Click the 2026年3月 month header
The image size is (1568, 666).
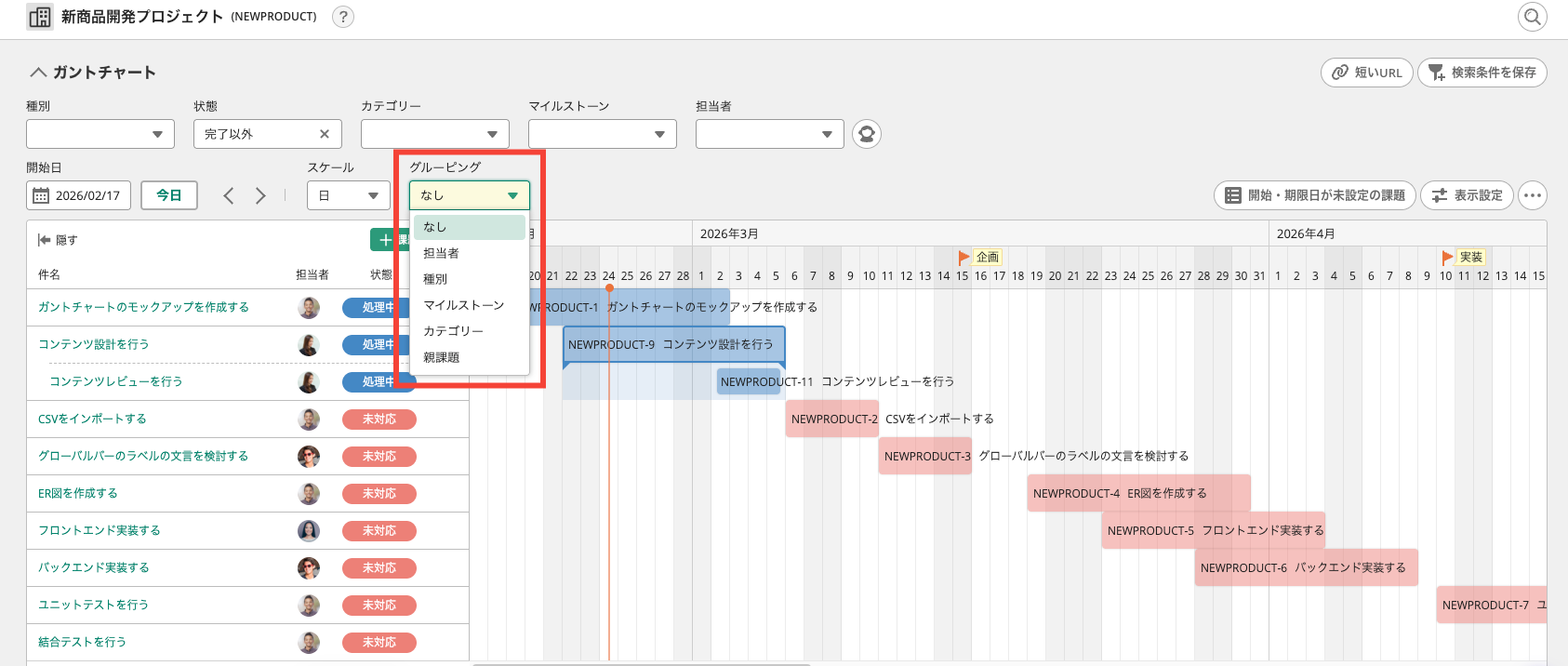(729, 233)
